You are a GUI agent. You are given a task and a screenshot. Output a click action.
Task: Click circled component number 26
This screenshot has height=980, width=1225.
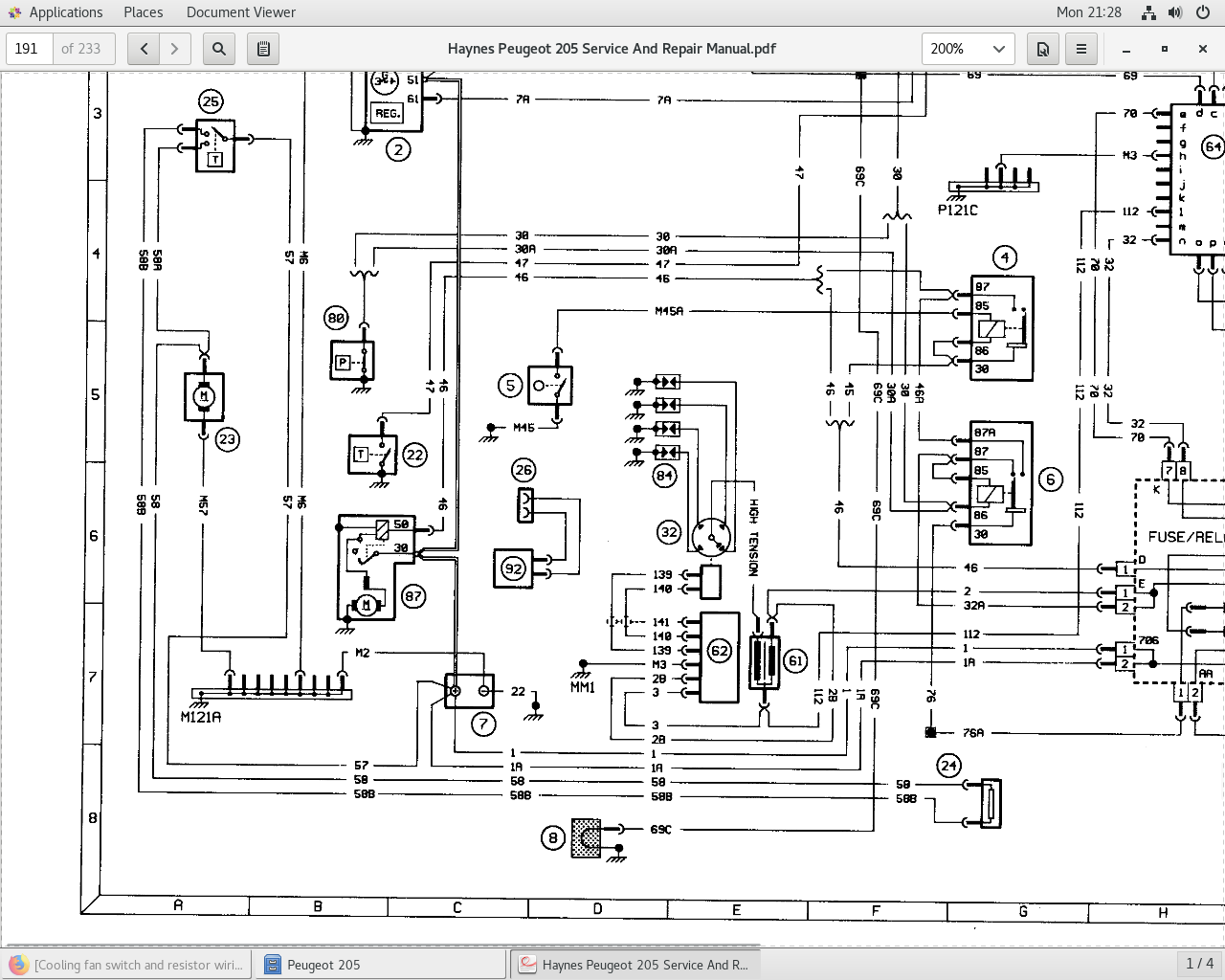(x=523, y=470)
